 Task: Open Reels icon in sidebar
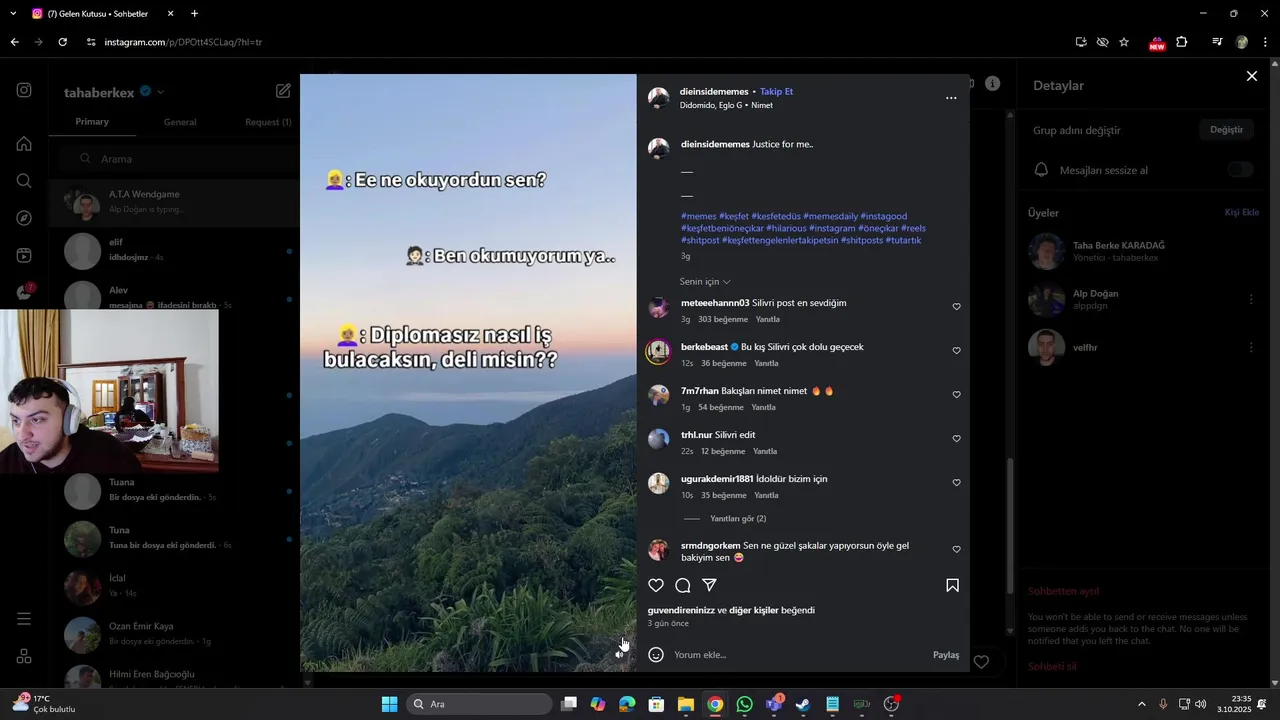point(24,255)
